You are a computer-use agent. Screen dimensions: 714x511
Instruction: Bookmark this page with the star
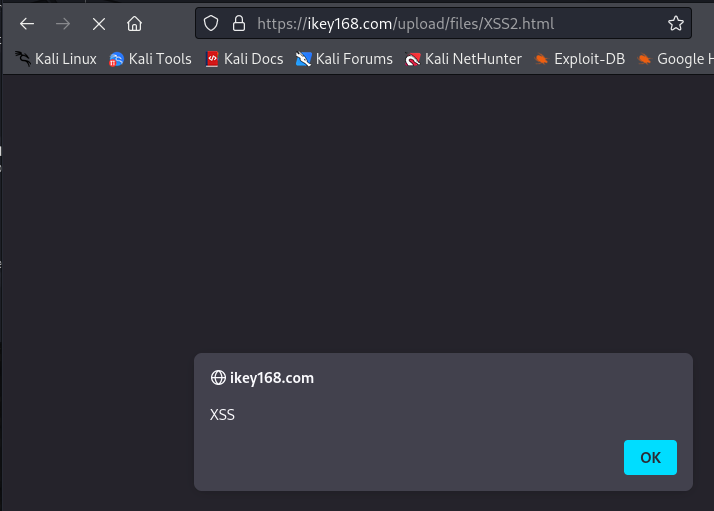676,23
